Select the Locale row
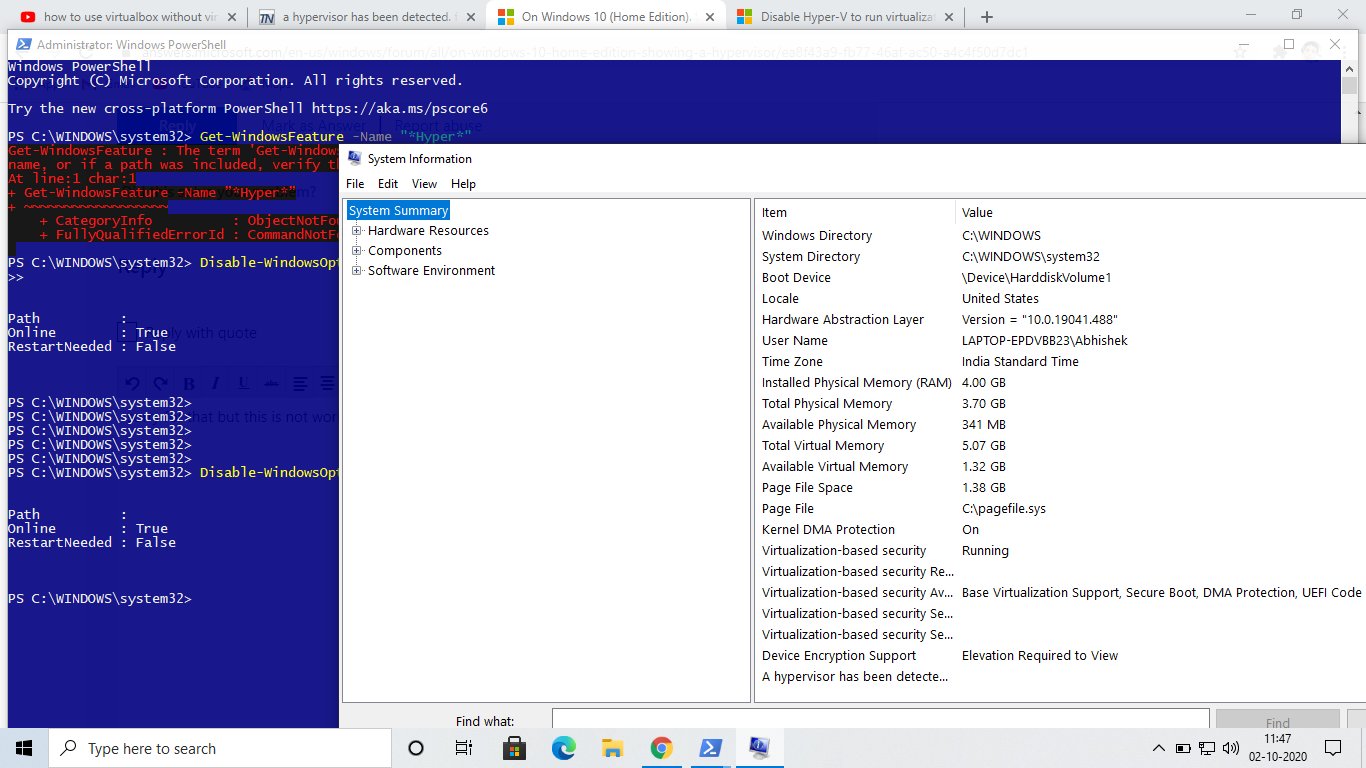This screenshot has height=768, width=1366. 1061,299
